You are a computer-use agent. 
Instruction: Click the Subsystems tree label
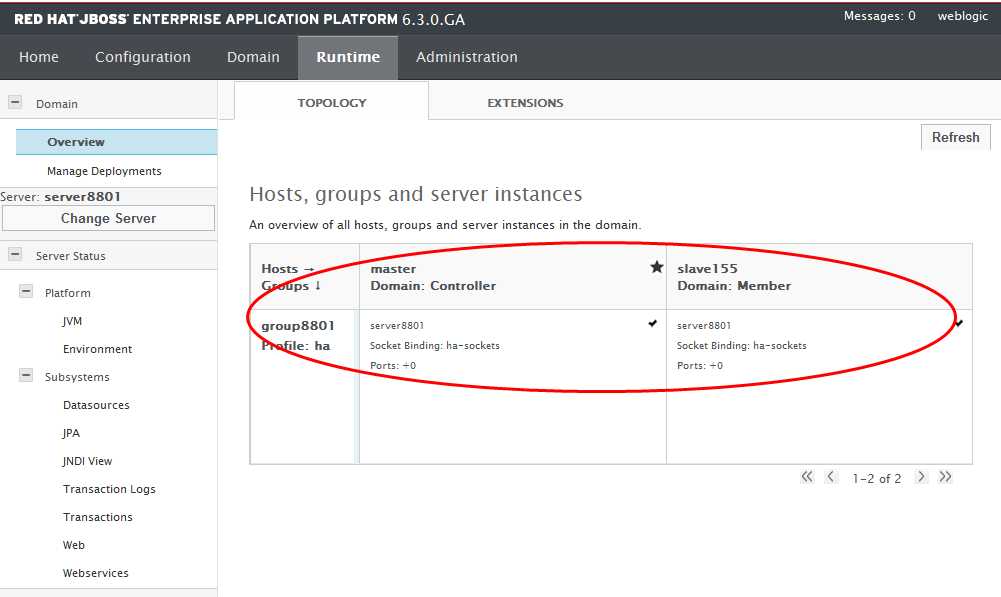coord(77,377)
